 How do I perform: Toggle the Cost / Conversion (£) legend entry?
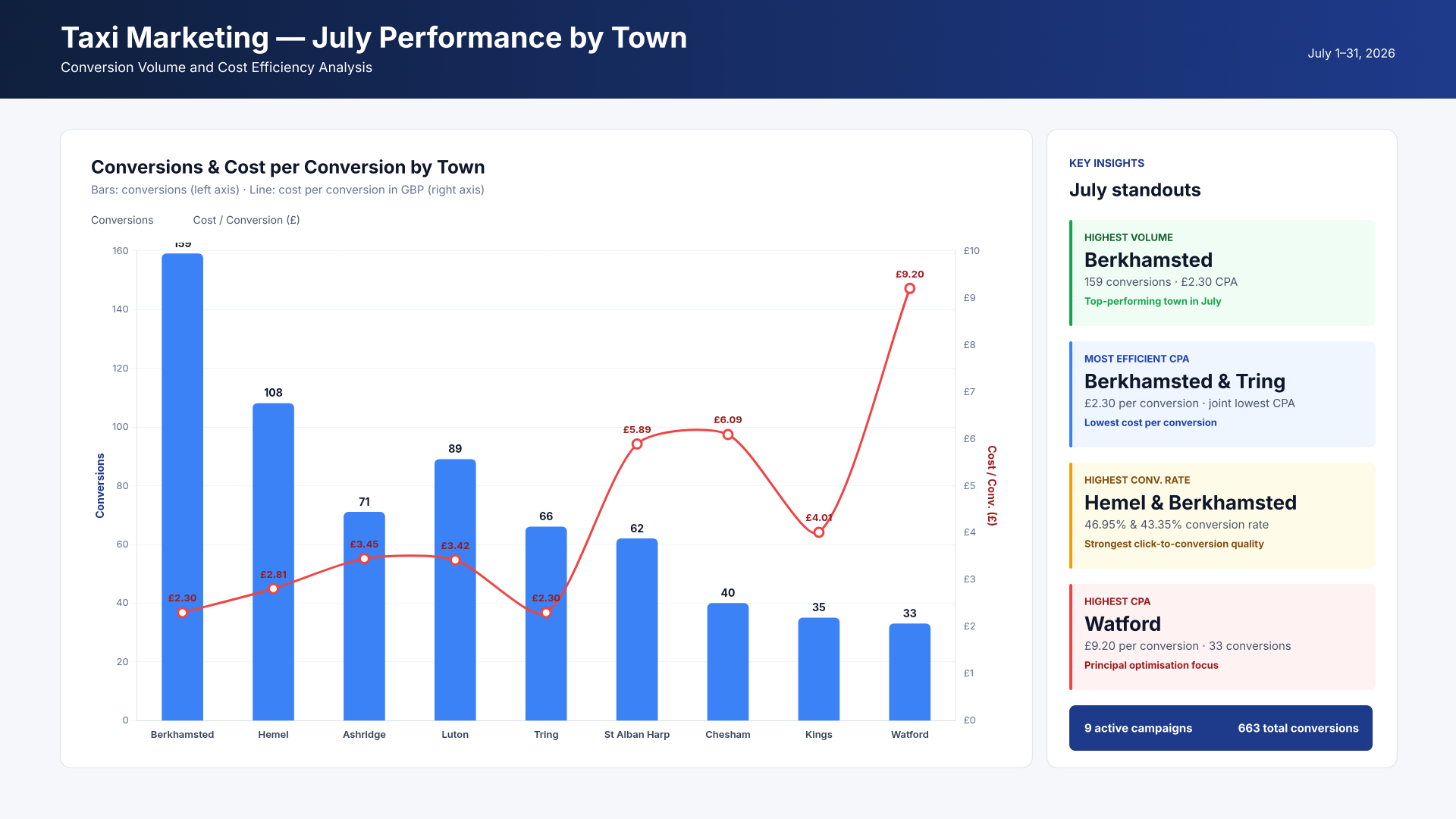click(246, 220)
